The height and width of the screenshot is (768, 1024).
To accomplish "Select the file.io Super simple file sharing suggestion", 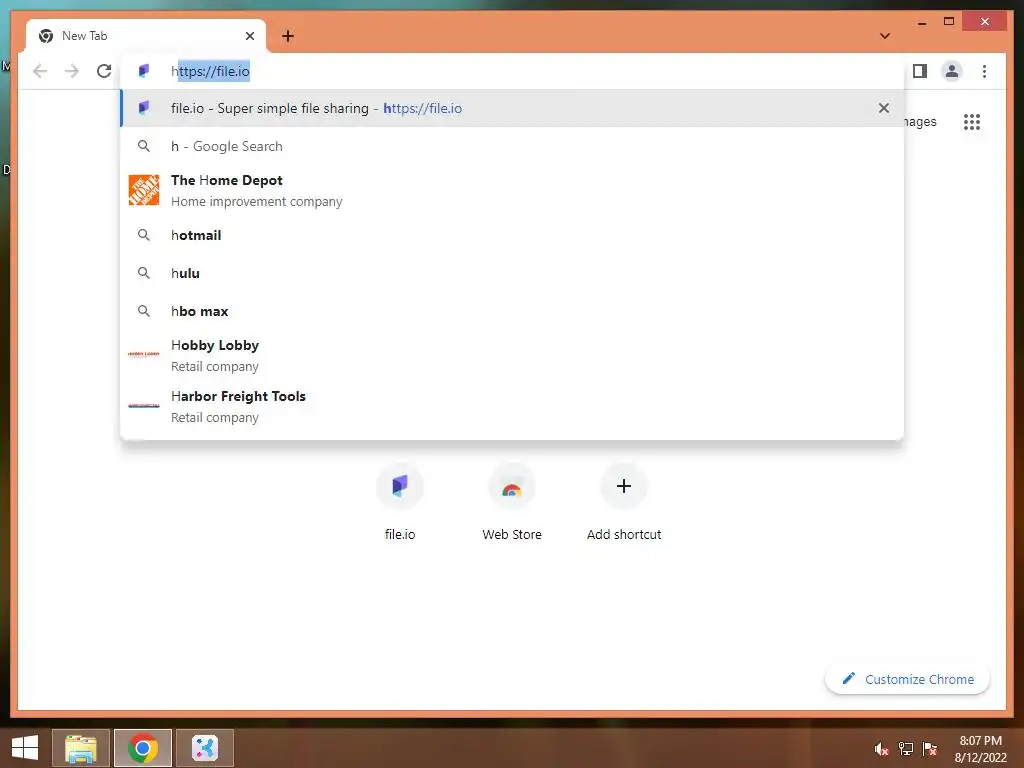I will 512,108.
